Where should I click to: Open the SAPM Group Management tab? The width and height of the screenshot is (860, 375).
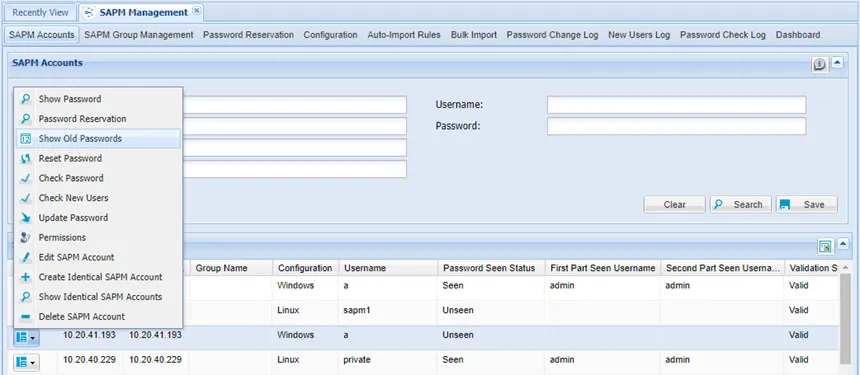click(139, 35)
